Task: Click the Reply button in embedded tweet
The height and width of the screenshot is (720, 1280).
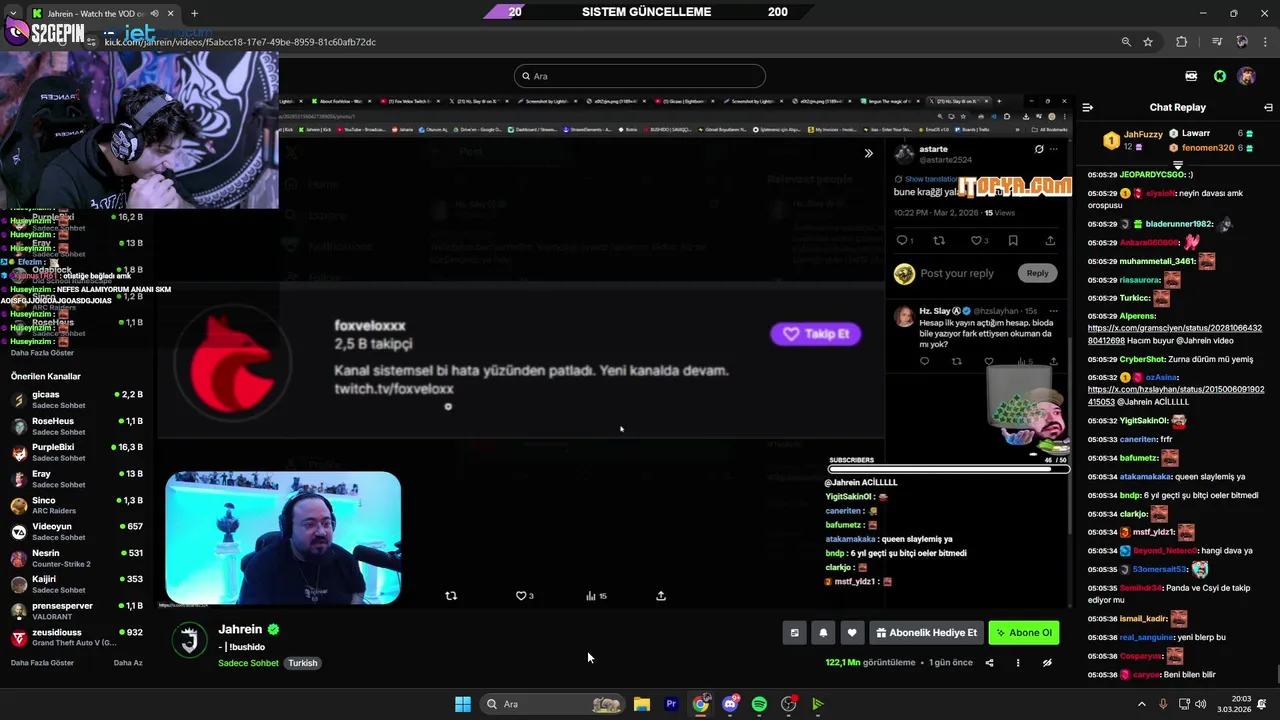Action: (1037, 273)
